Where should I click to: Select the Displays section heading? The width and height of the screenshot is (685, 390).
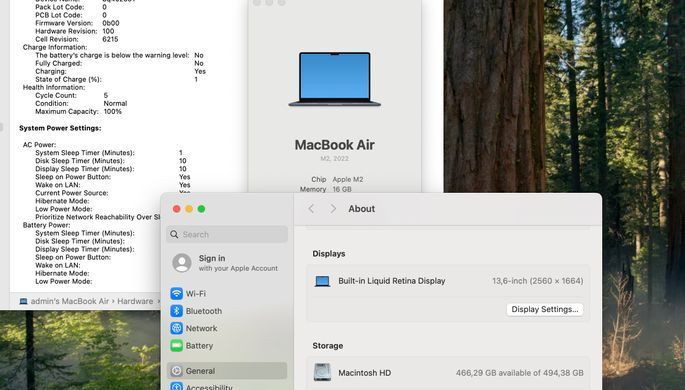pyautogui.click(x=329, y=254)
